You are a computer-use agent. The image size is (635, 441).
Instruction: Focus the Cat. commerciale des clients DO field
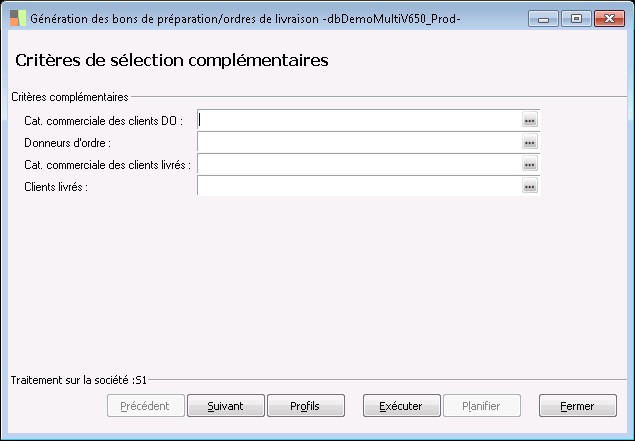(x=359, y=120)
